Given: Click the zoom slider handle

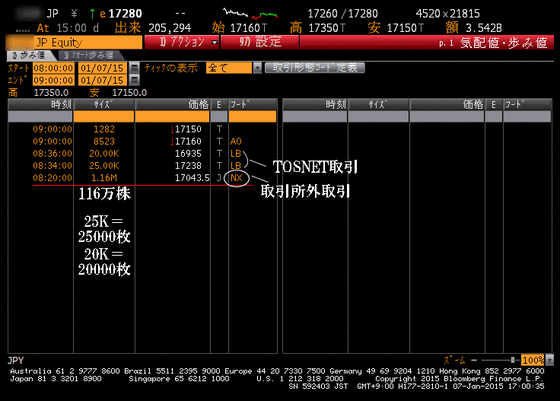Looking at the screenshot, I should point(513,360).
